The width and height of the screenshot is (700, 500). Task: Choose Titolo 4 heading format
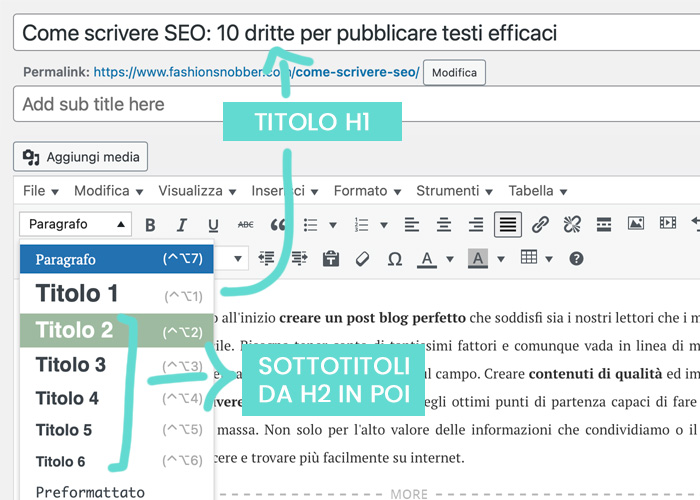117,398
